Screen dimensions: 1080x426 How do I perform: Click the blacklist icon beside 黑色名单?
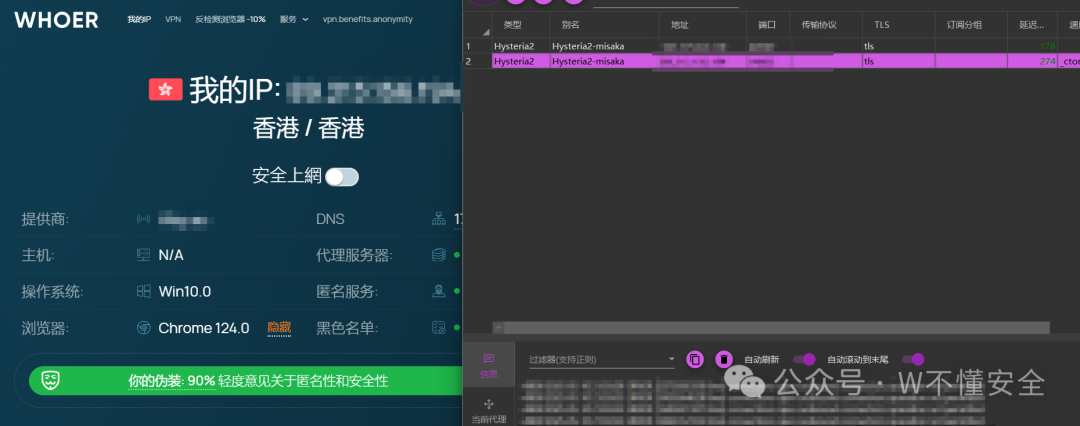[439, 328]
